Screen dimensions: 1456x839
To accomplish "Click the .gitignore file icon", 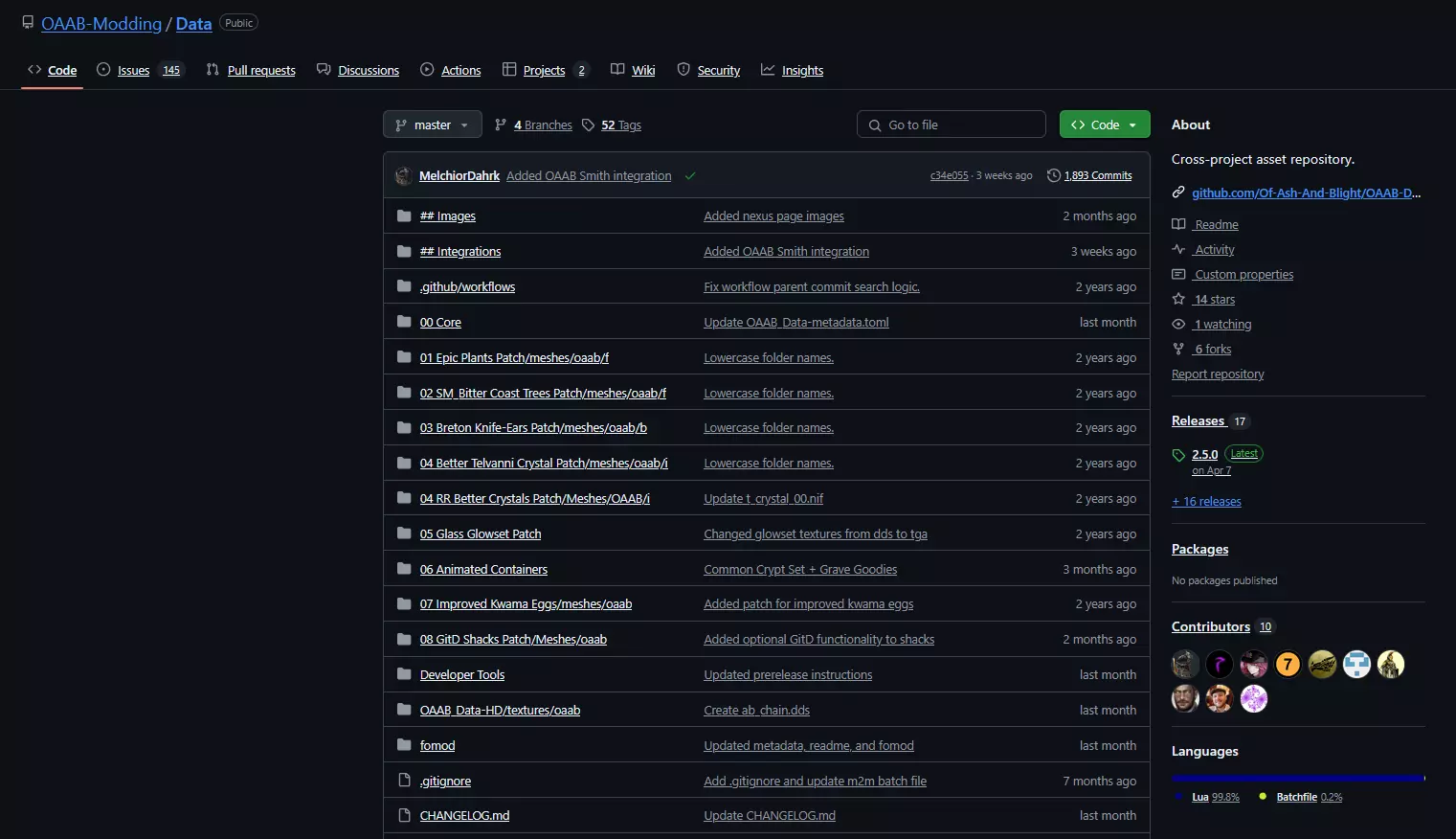I will pos(404,781).
